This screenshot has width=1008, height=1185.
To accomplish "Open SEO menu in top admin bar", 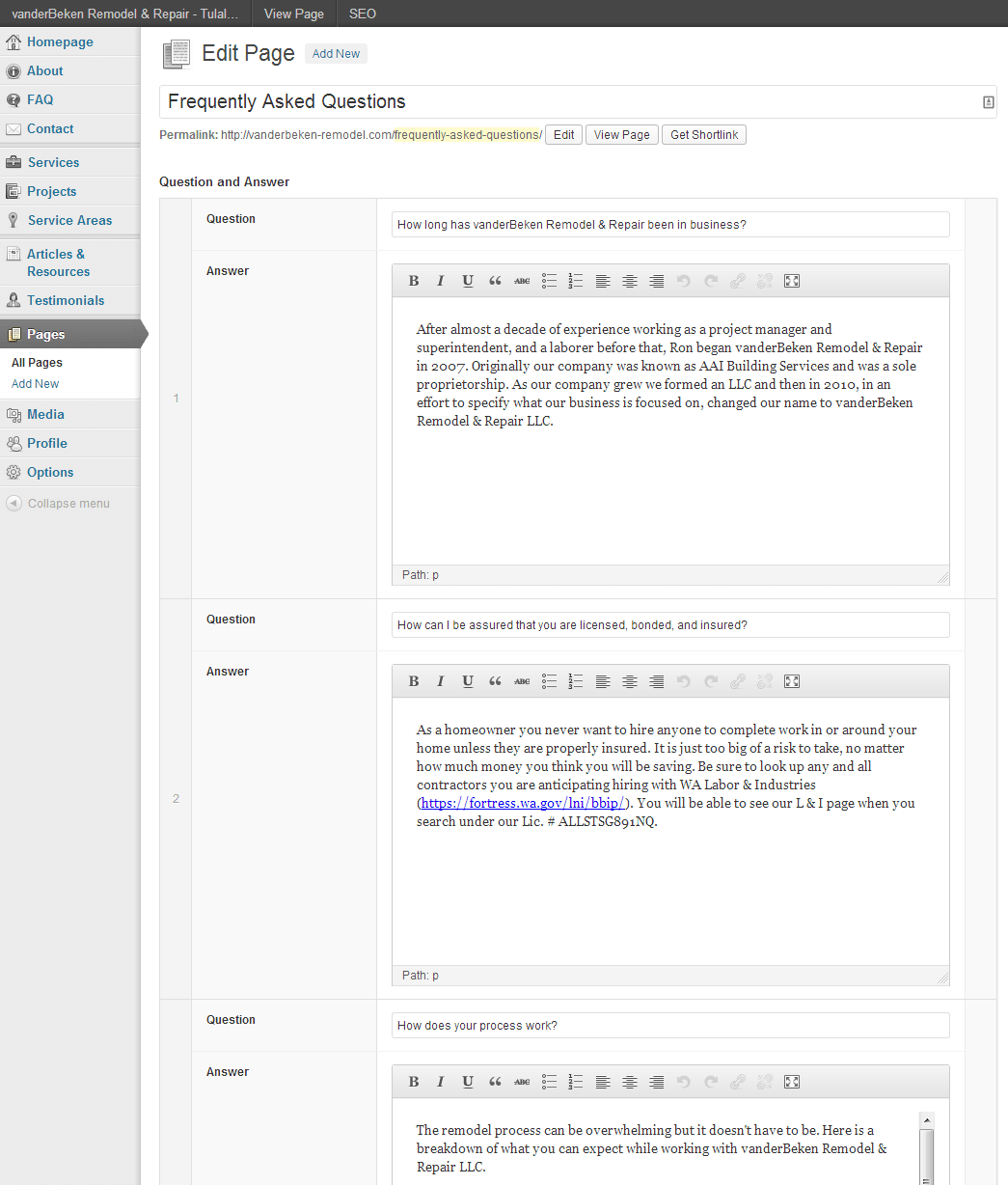I will (x=363, y=14).
